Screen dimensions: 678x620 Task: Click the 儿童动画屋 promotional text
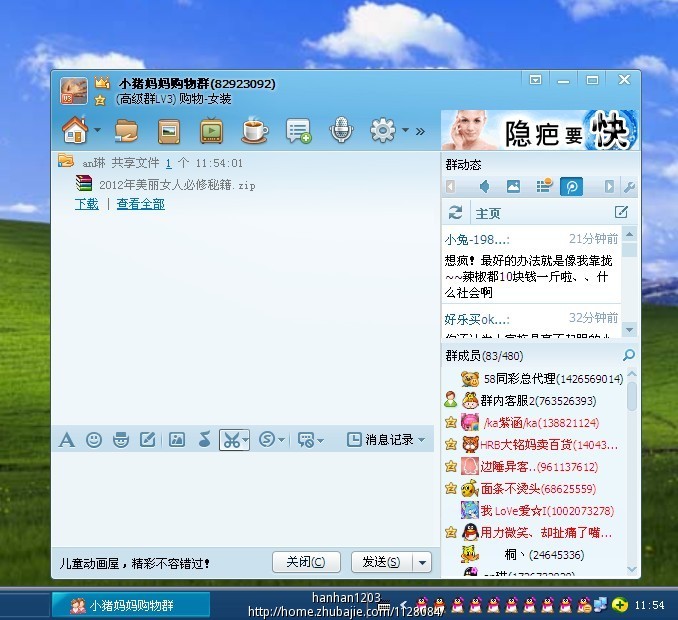[134, 563]
